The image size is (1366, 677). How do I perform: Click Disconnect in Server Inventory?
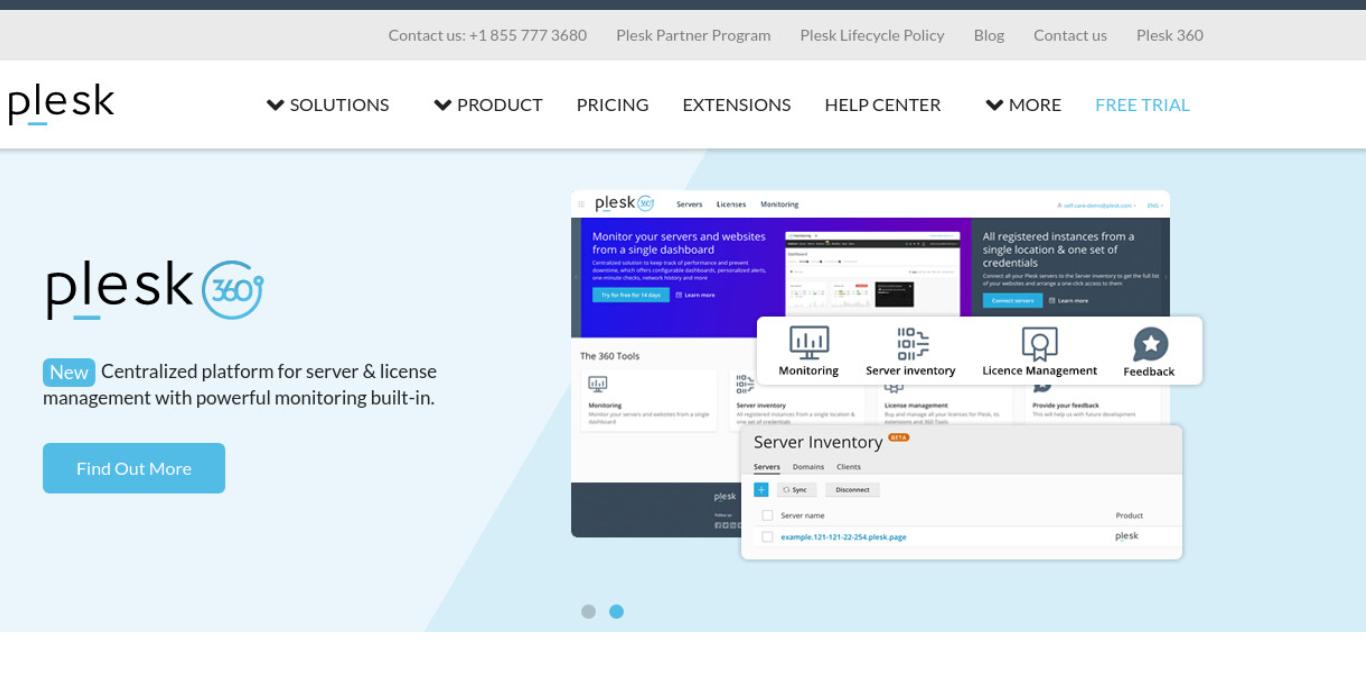point(852,490)
